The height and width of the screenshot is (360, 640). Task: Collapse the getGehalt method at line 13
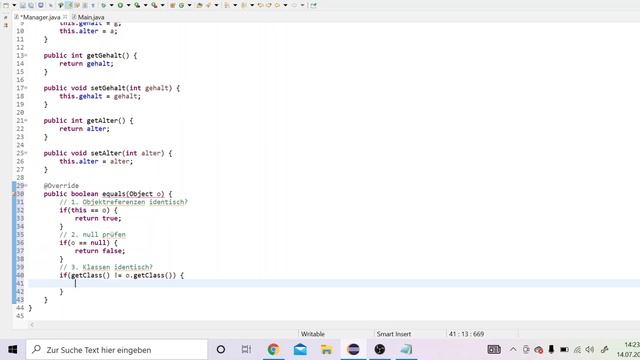point(26,56)
